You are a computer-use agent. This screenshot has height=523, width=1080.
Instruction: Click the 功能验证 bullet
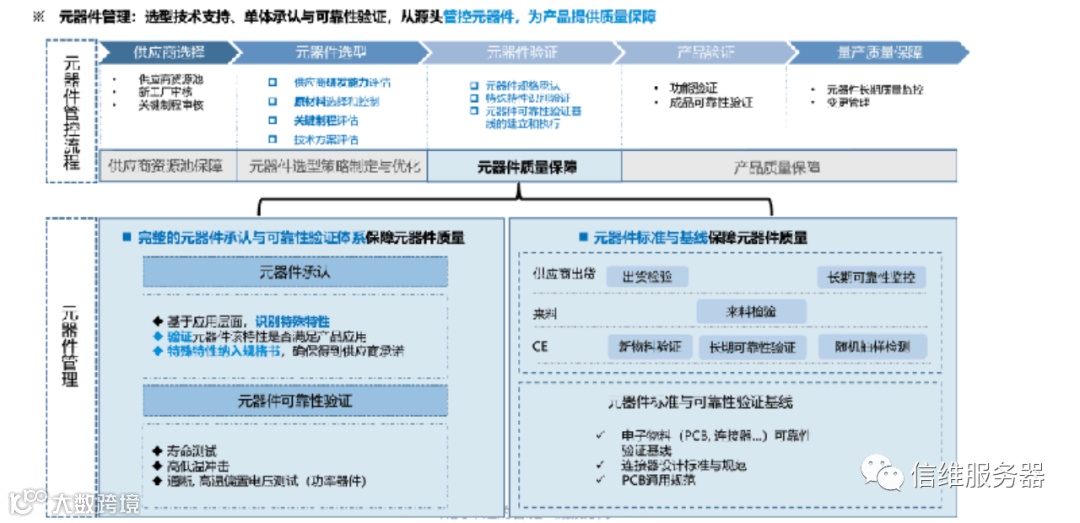[x=694, y=88]
